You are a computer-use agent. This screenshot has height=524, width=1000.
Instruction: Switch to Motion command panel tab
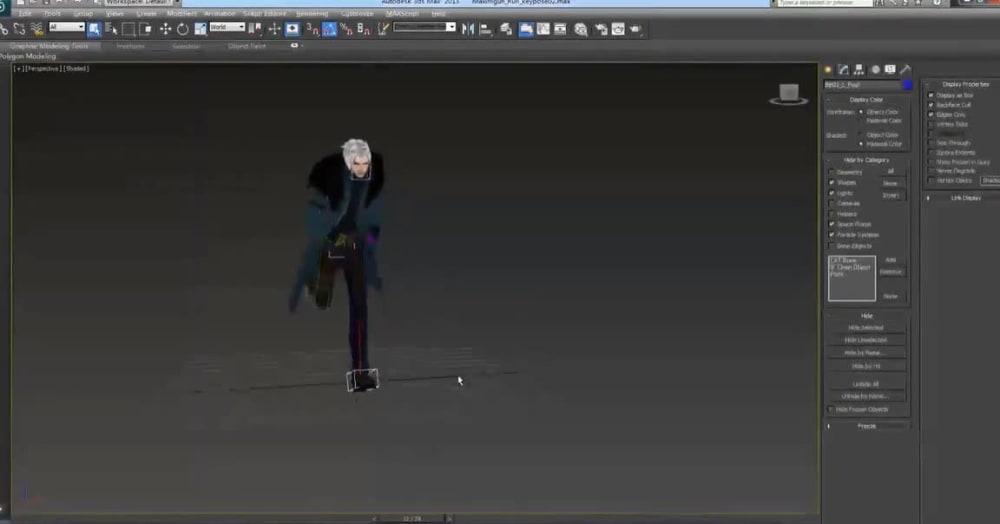coord(875,69)
